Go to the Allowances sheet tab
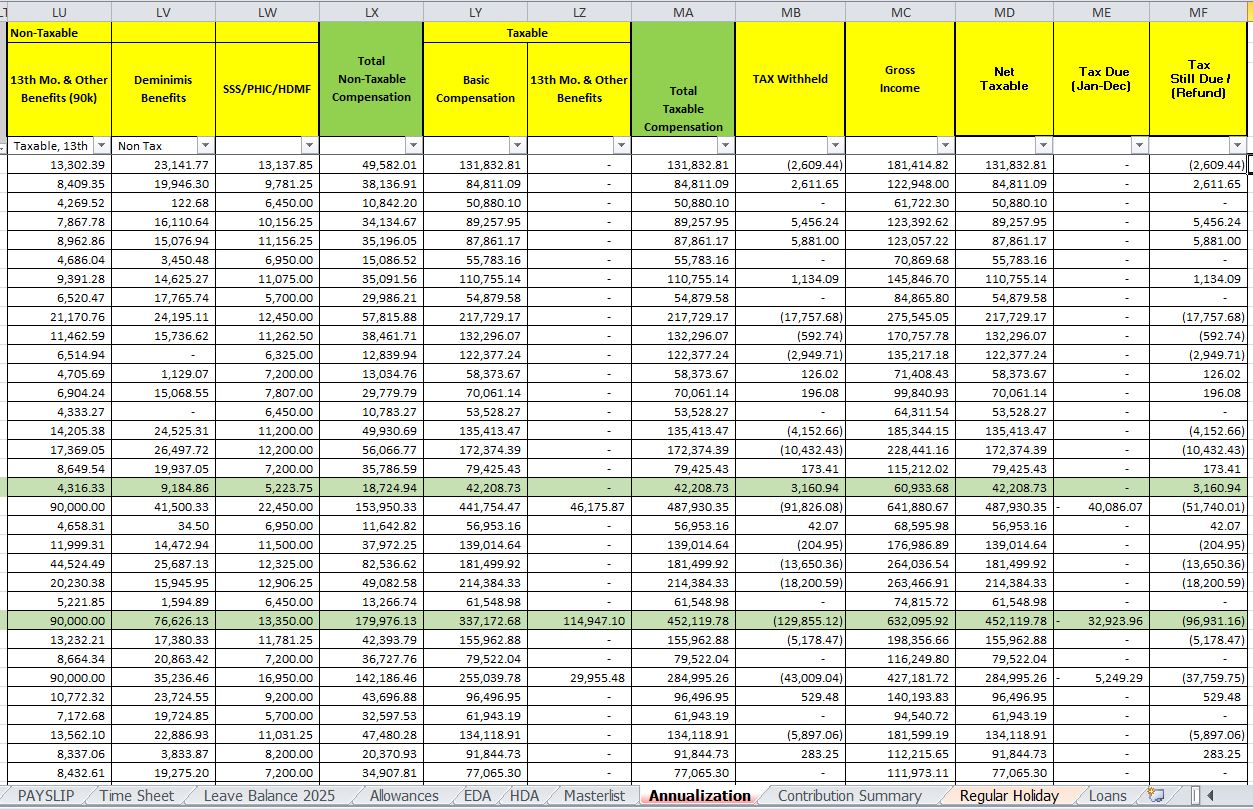The height and width of the screenshot is (809, 1253). point(404,796)
